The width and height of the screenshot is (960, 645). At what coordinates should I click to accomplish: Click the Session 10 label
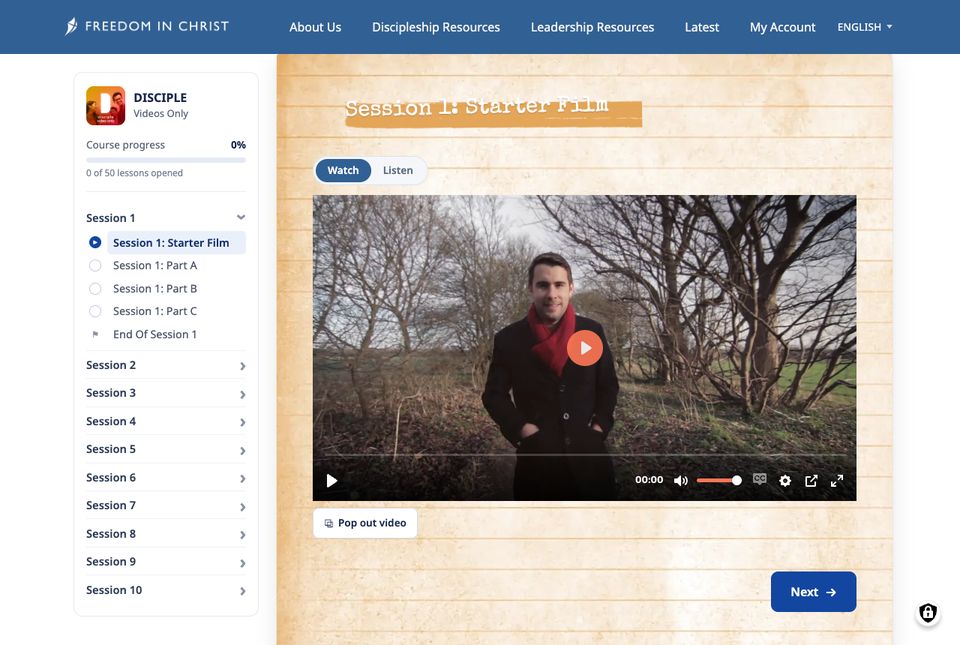114,590
